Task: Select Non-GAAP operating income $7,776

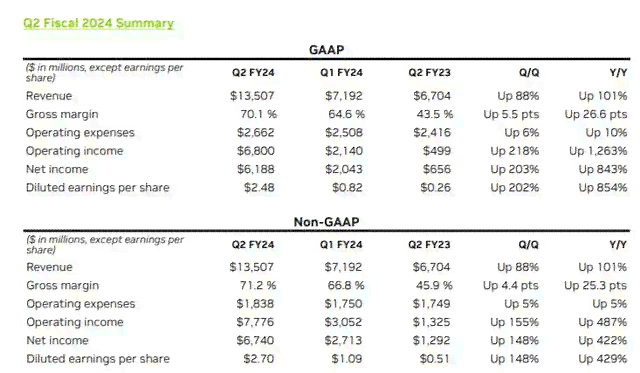Action: [x=255, y=322]
